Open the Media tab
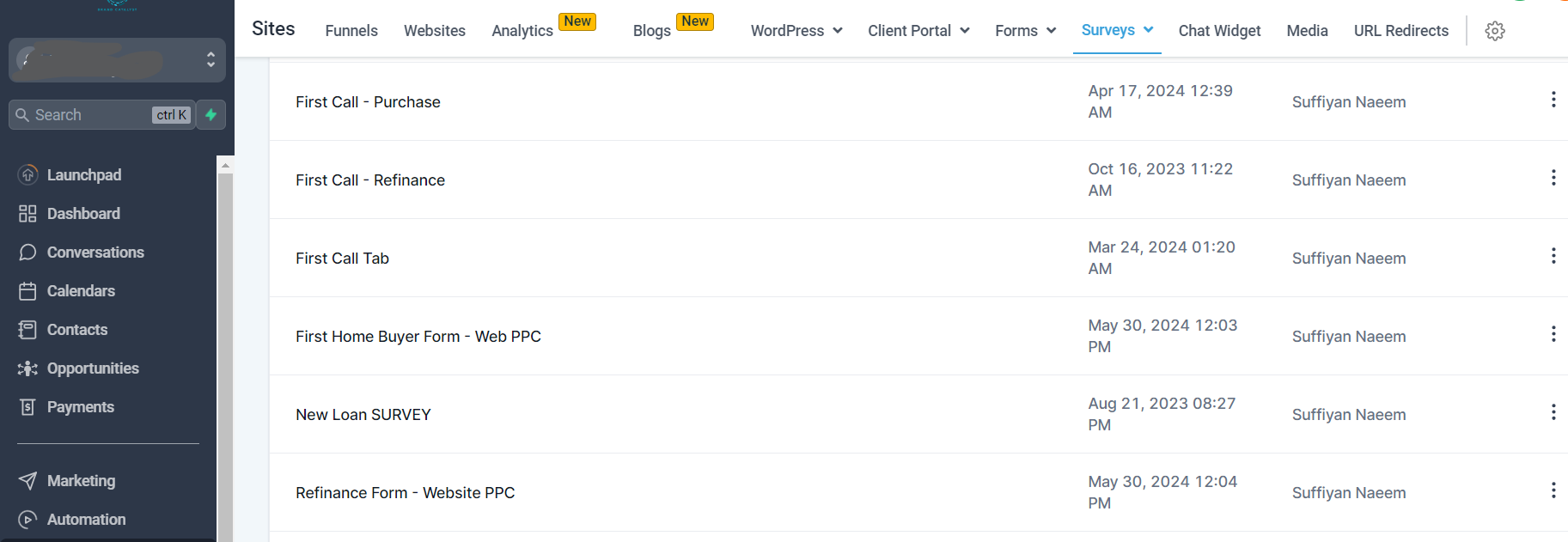Viewport: 1568px width, 542px height. click(x=1307, y=31)
